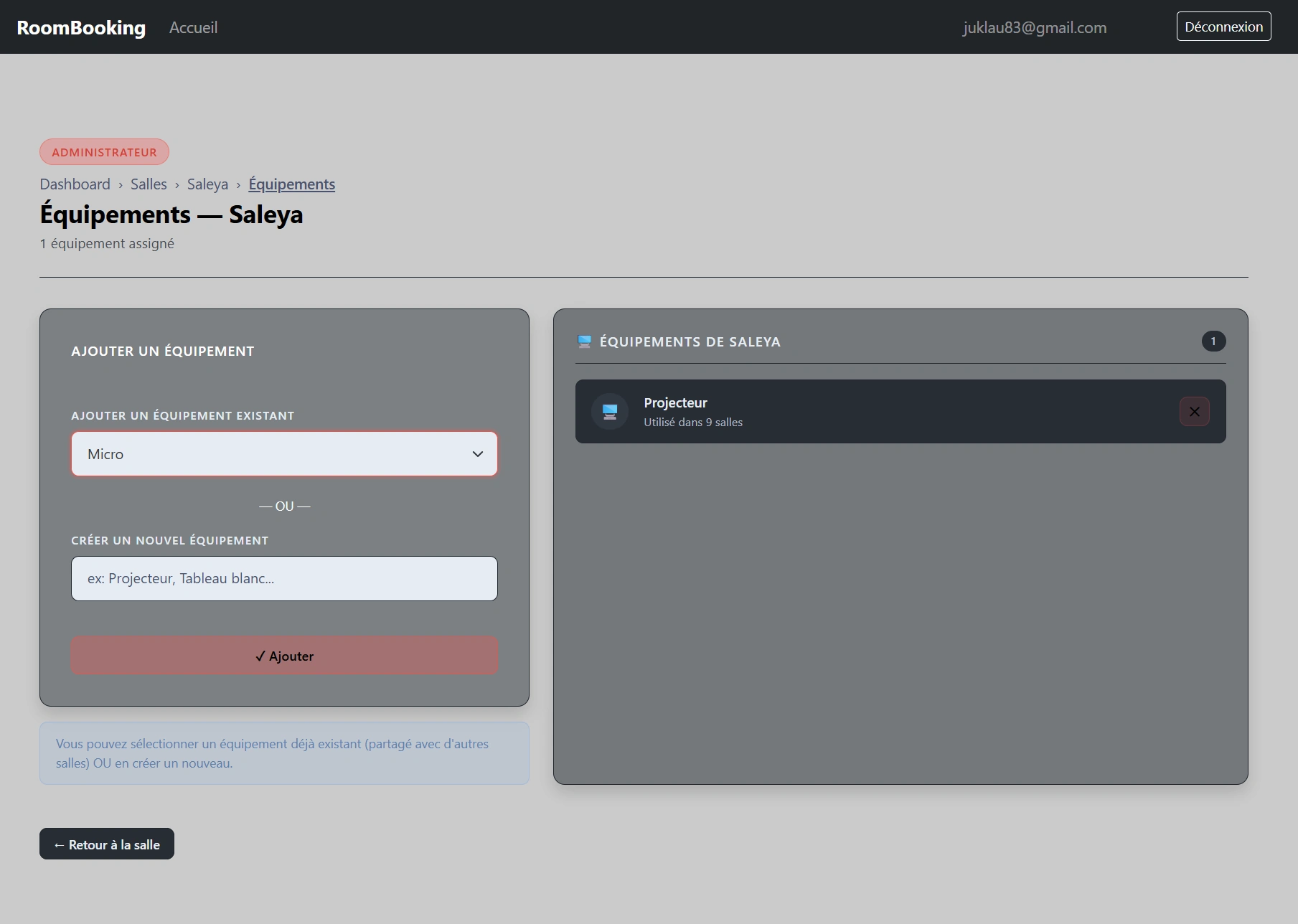Click the red ADMINISTRATEUR badge
The image size is (1298, 924).
click(104, 152)
